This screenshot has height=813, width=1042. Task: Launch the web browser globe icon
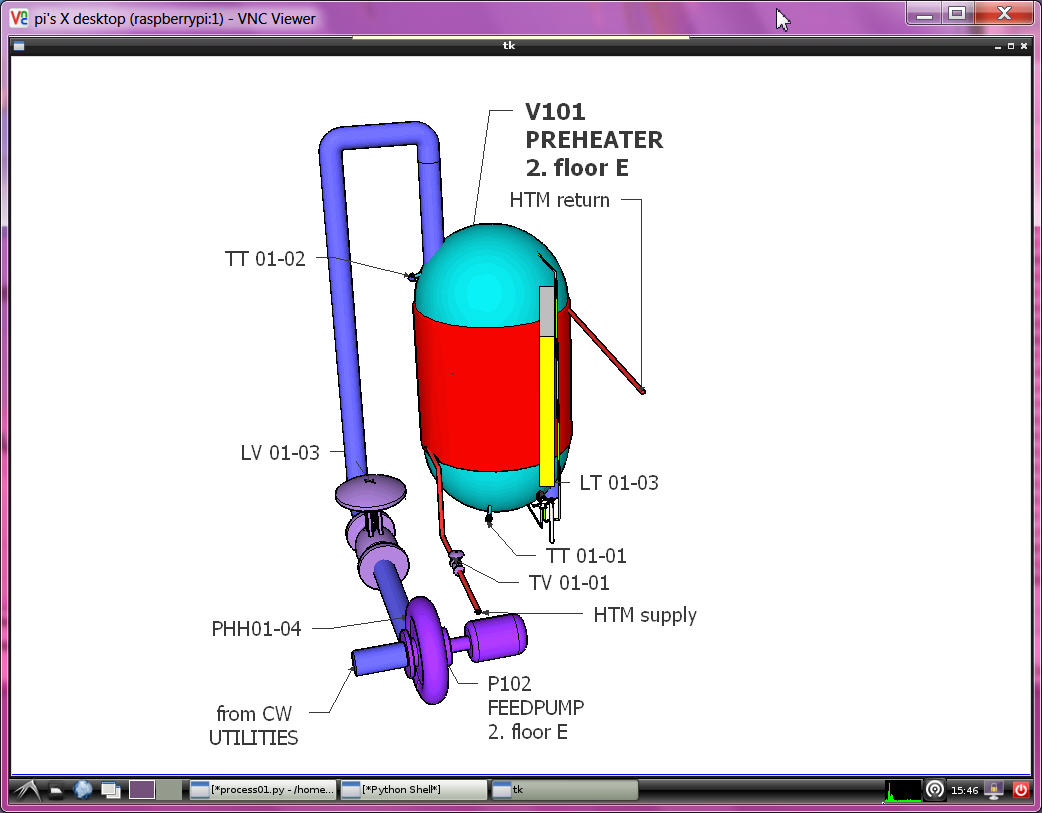click(x=83, y=790)
